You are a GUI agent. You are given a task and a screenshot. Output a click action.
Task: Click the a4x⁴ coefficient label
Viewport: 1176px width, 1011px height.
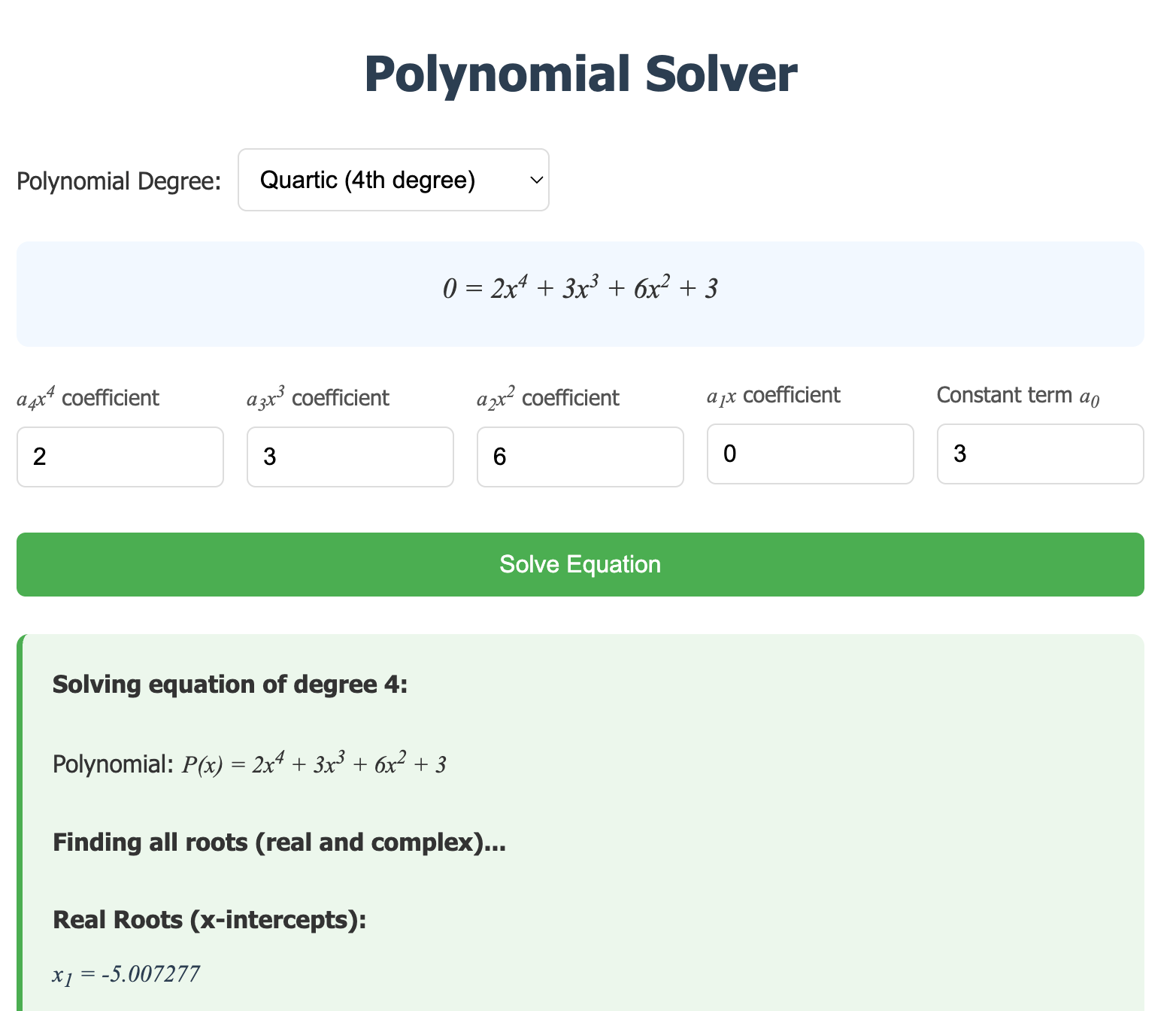[88, 397]
